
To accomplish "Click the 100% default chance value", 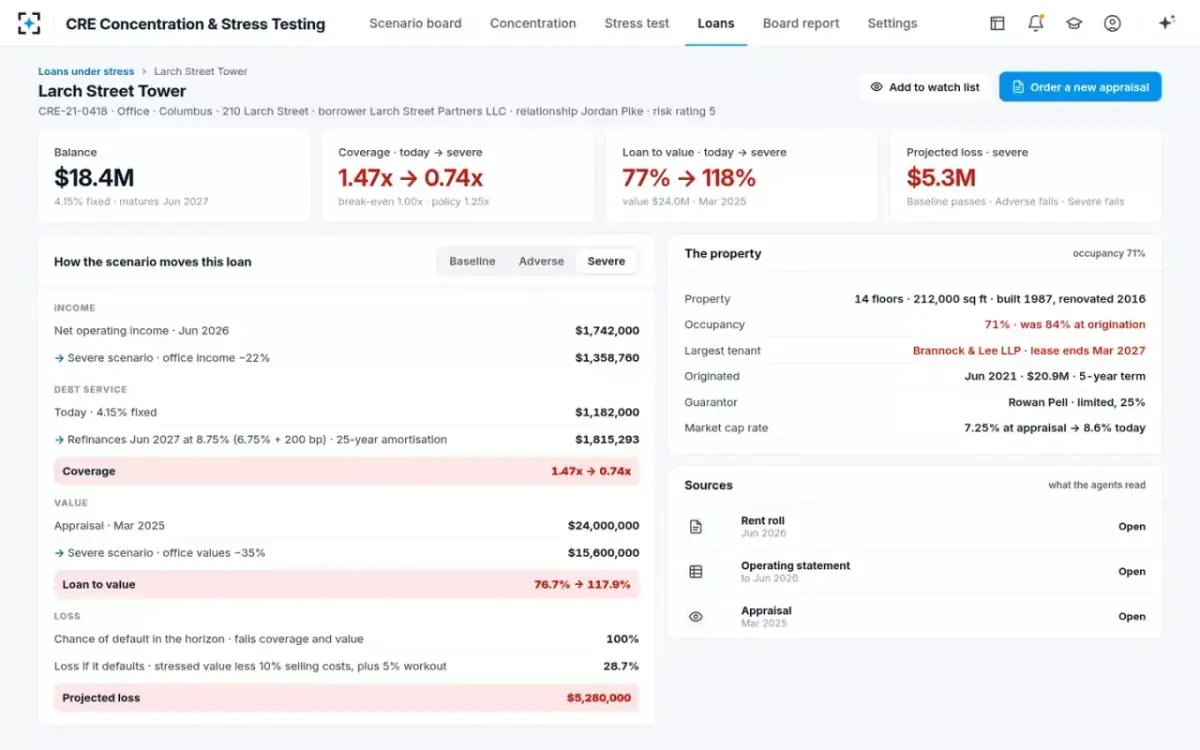I will point(622,639).
